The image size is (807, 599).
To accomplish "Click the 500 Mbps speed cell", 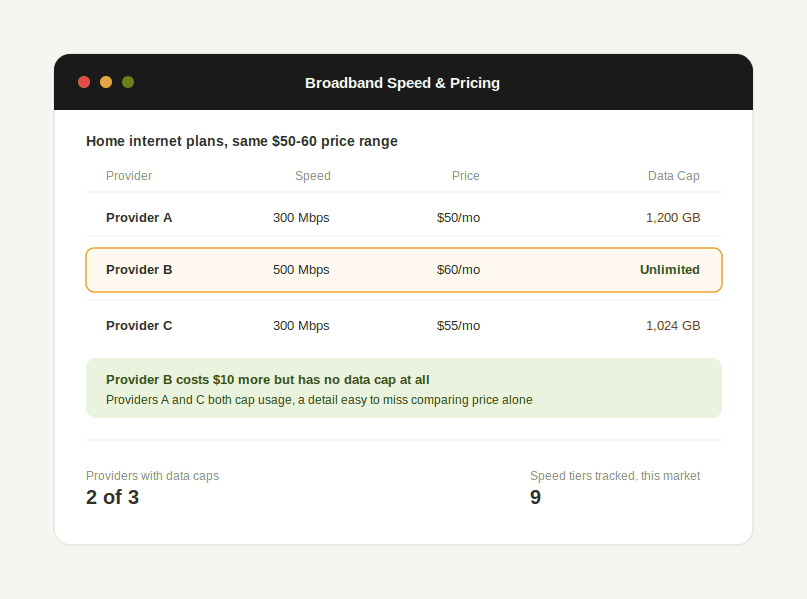I will pyautogui.click(x=301, y=270).
